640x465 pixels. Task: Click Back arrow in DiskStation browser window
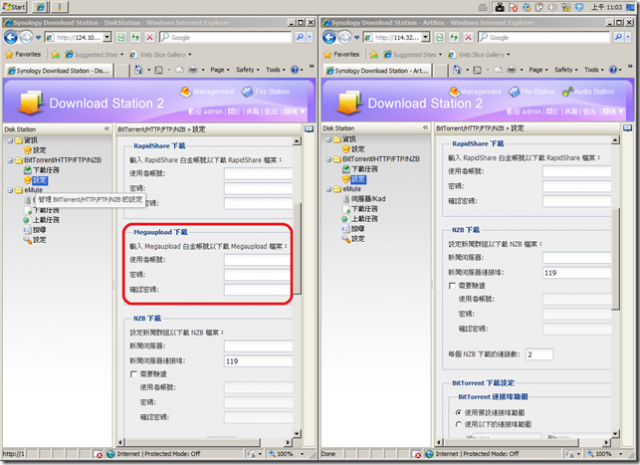pos(11,38)
